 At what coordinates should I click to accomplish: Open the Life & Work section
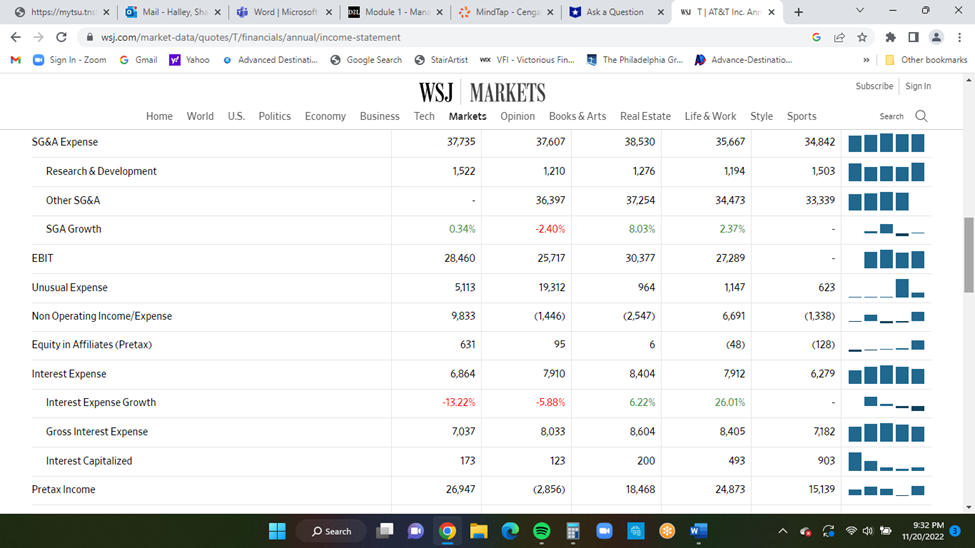tap(710, 116)
